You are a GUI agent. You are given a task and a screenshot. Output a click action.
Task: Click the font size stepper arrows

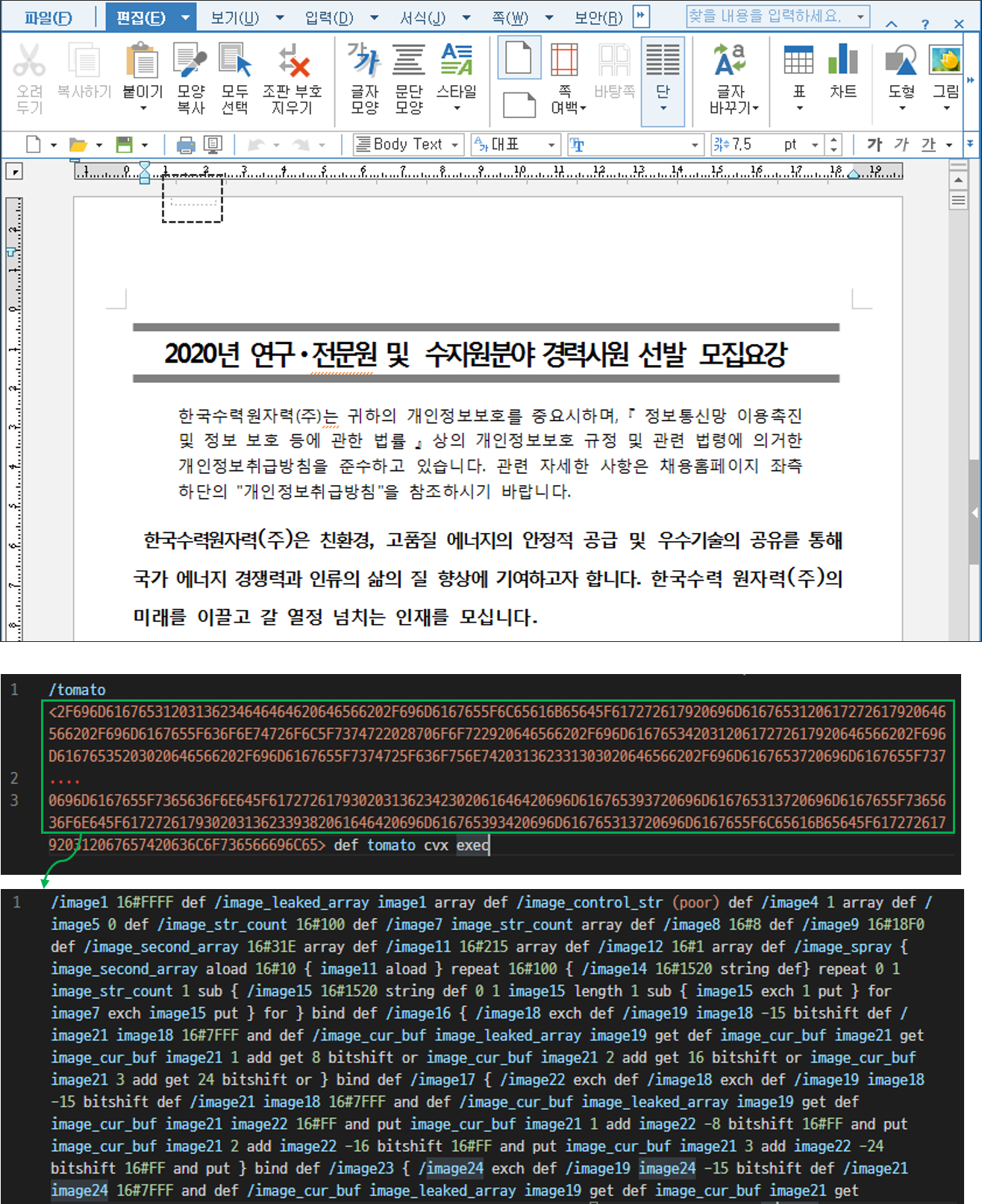[x=834, y=144]
